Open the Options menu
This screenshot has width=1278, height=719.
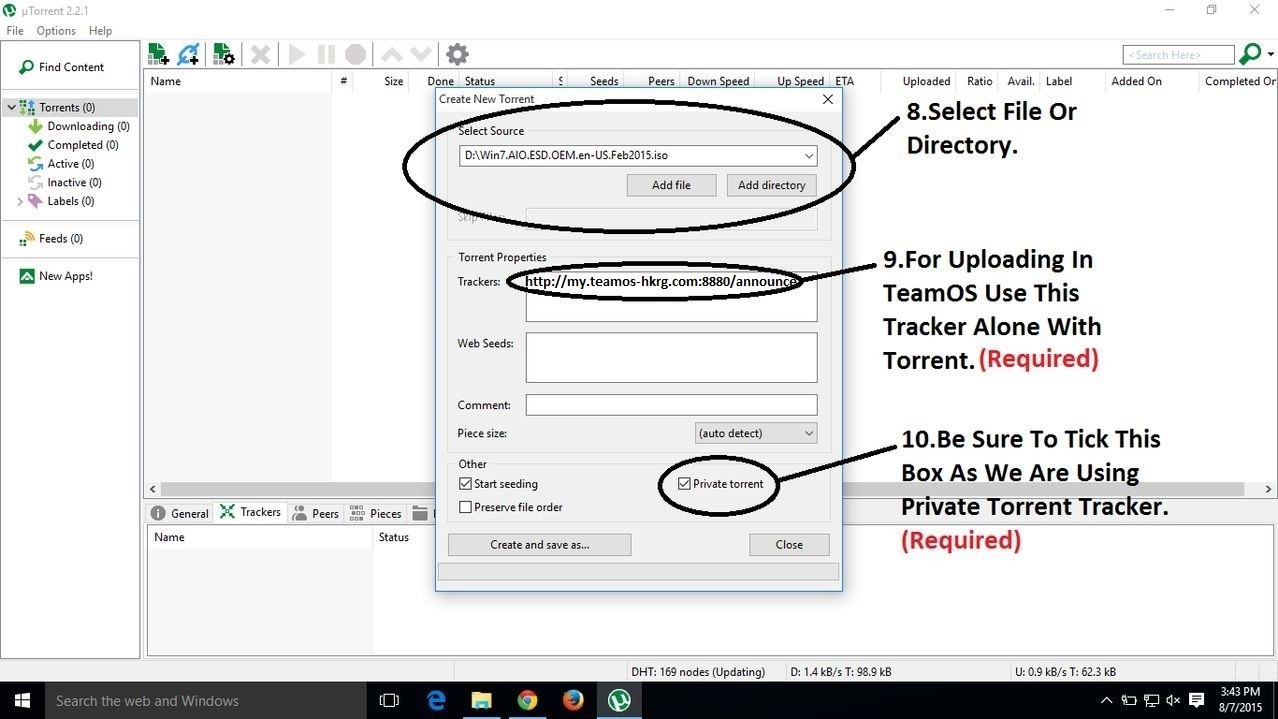point(56,31)
